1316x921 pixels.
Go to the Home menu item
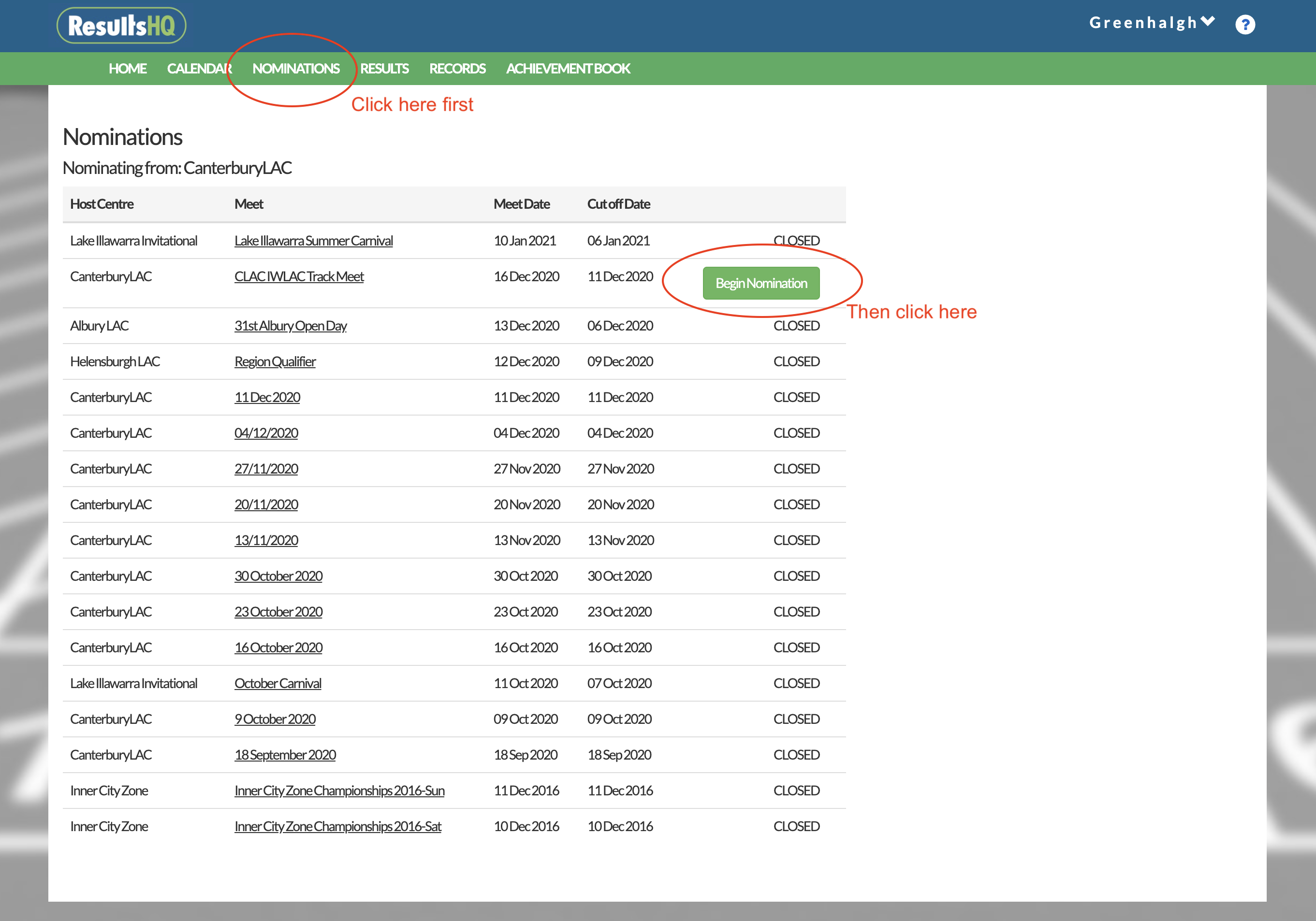tap(128, 69)
